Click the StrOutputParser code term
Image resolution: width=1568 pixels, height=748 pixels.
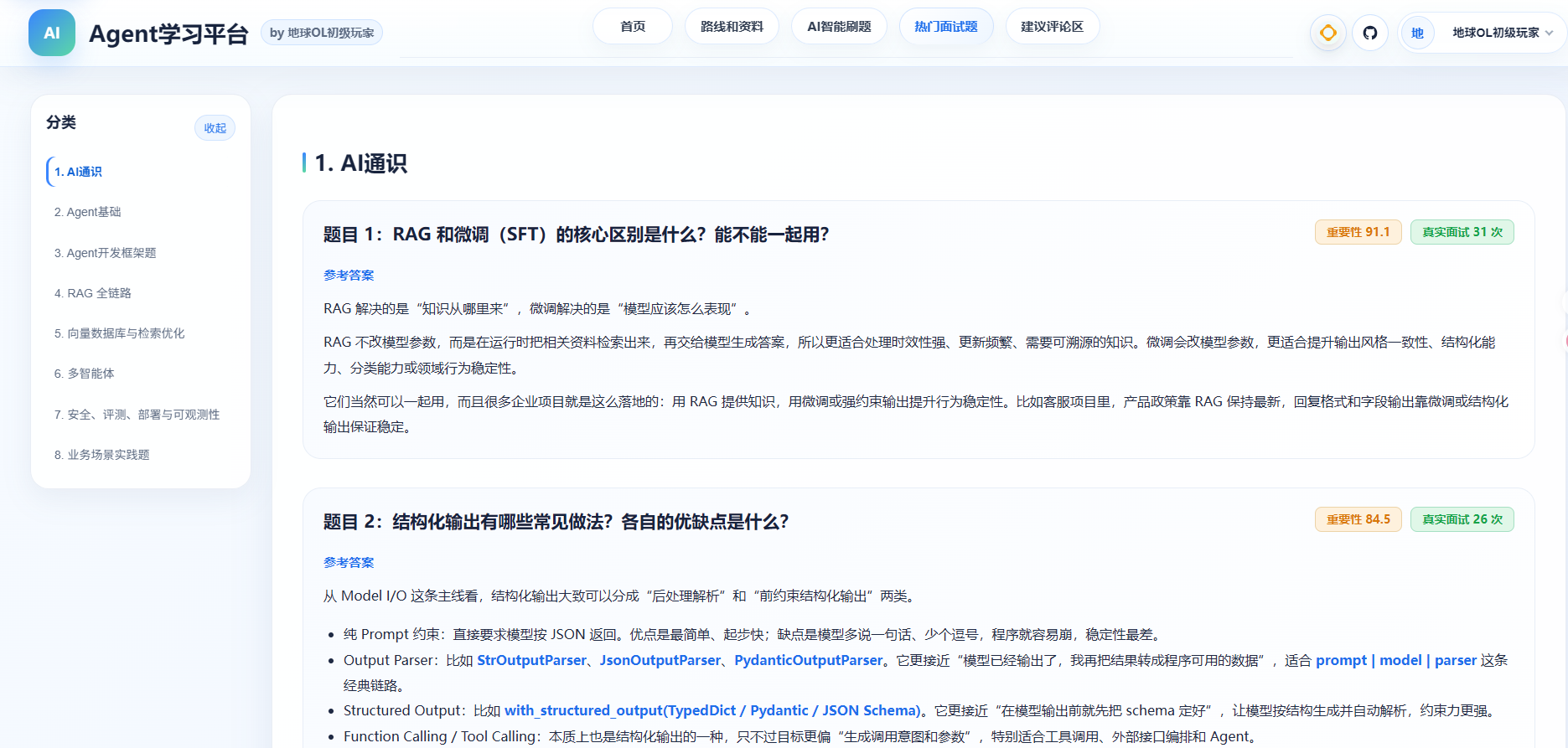pyautogui.click(x=531, y=660)
